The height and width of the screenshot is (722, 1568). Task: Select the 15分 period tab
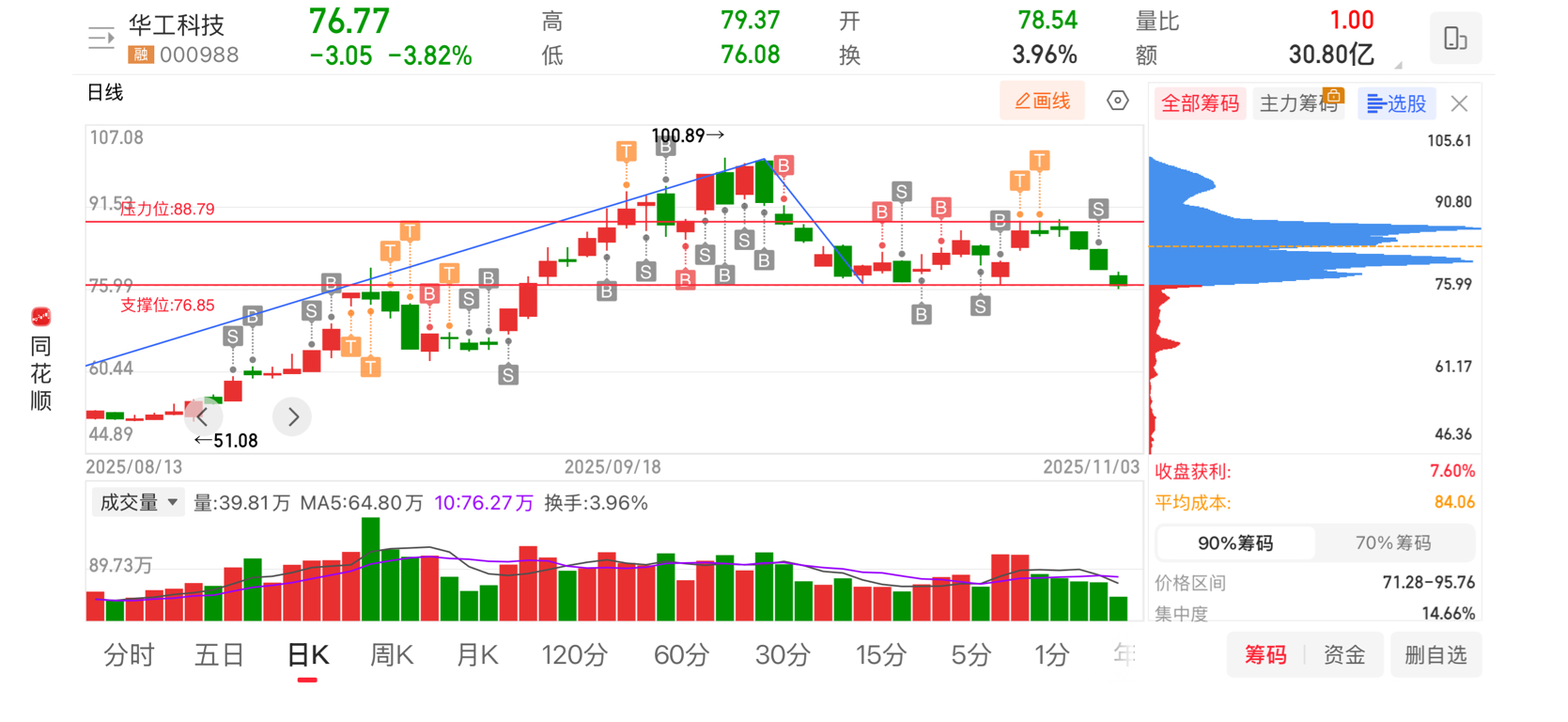pyautogui.click(x=881, y=655)
